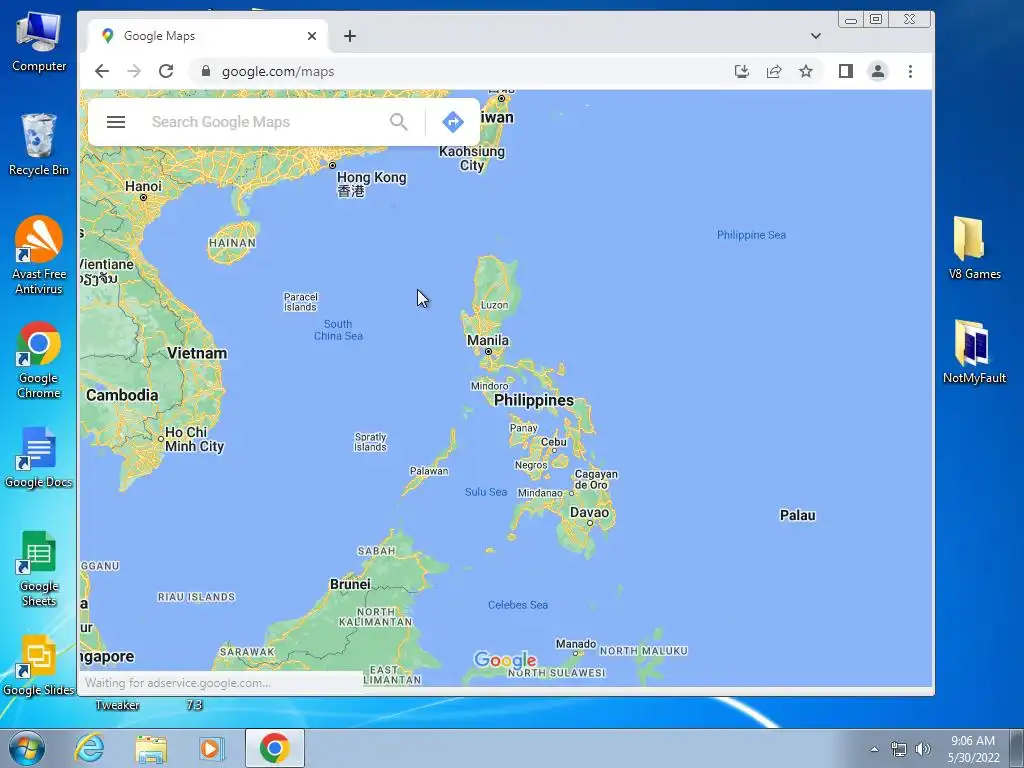Click the magnifier search icon in Maps
1024x768 pixels.
(x=398, y=121)
